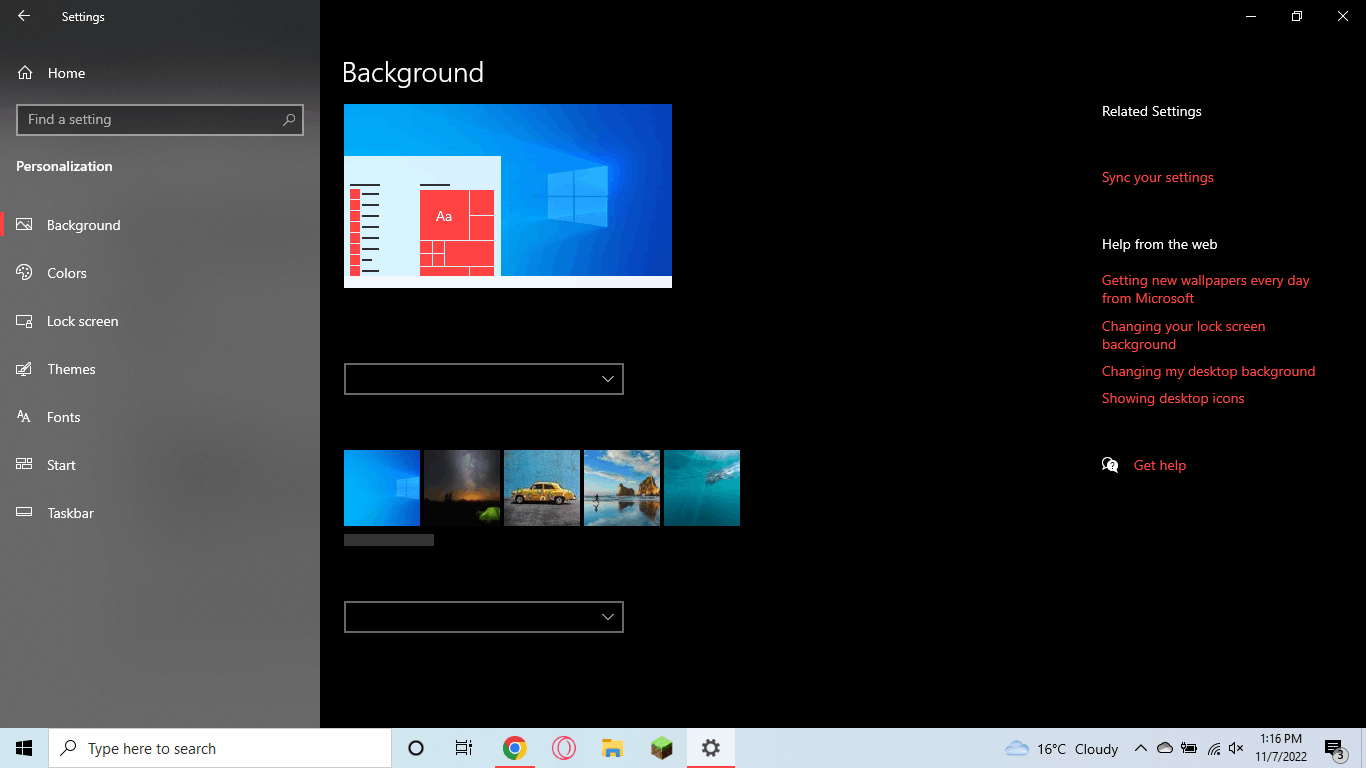The image size is (1366, 768).
Task: Open Getting new wallpapers every day link
Action: pyautogui.click(x=1206, y=289)
